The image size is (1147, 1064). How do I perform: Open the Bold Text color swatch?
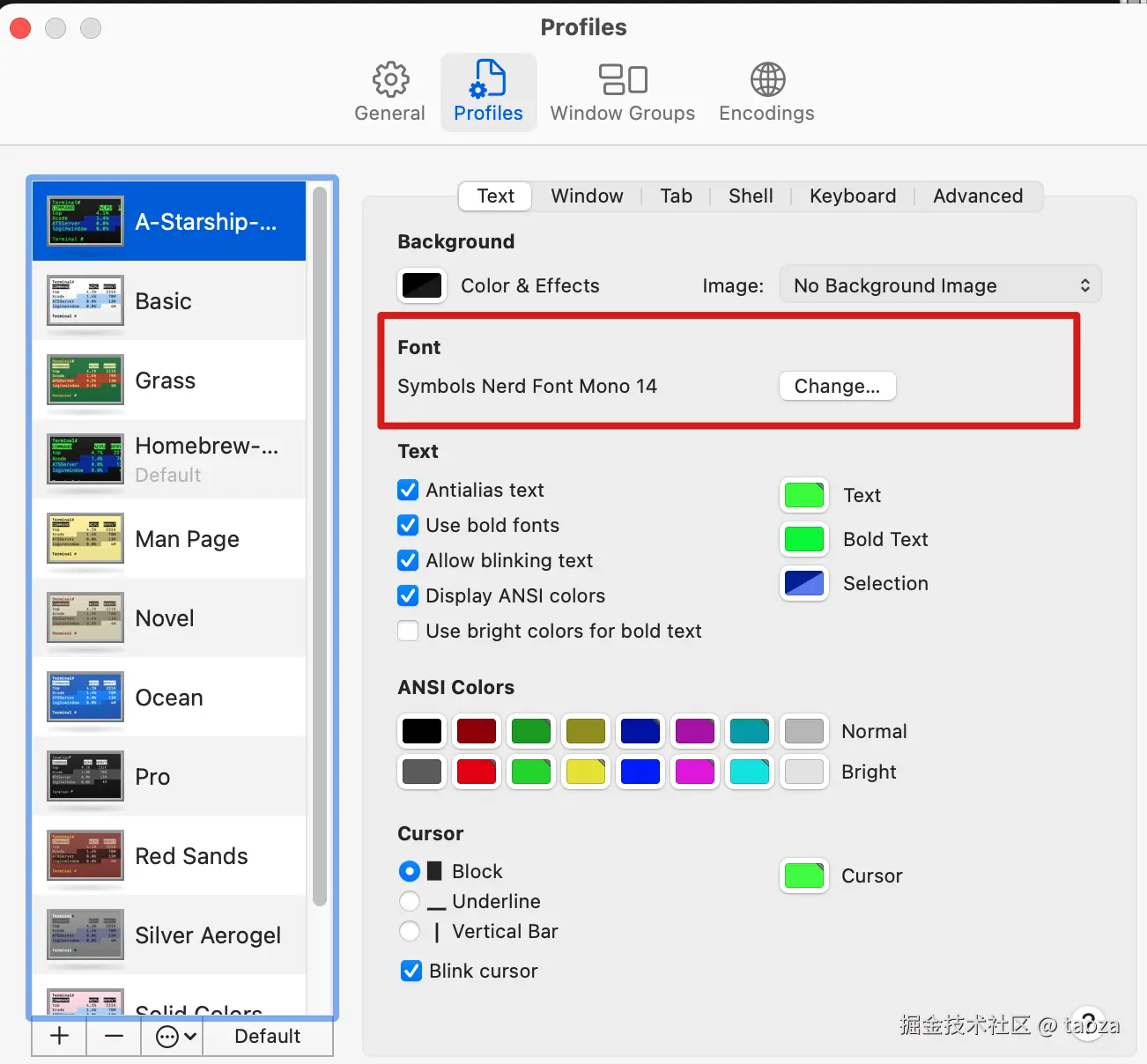[803, 539]
